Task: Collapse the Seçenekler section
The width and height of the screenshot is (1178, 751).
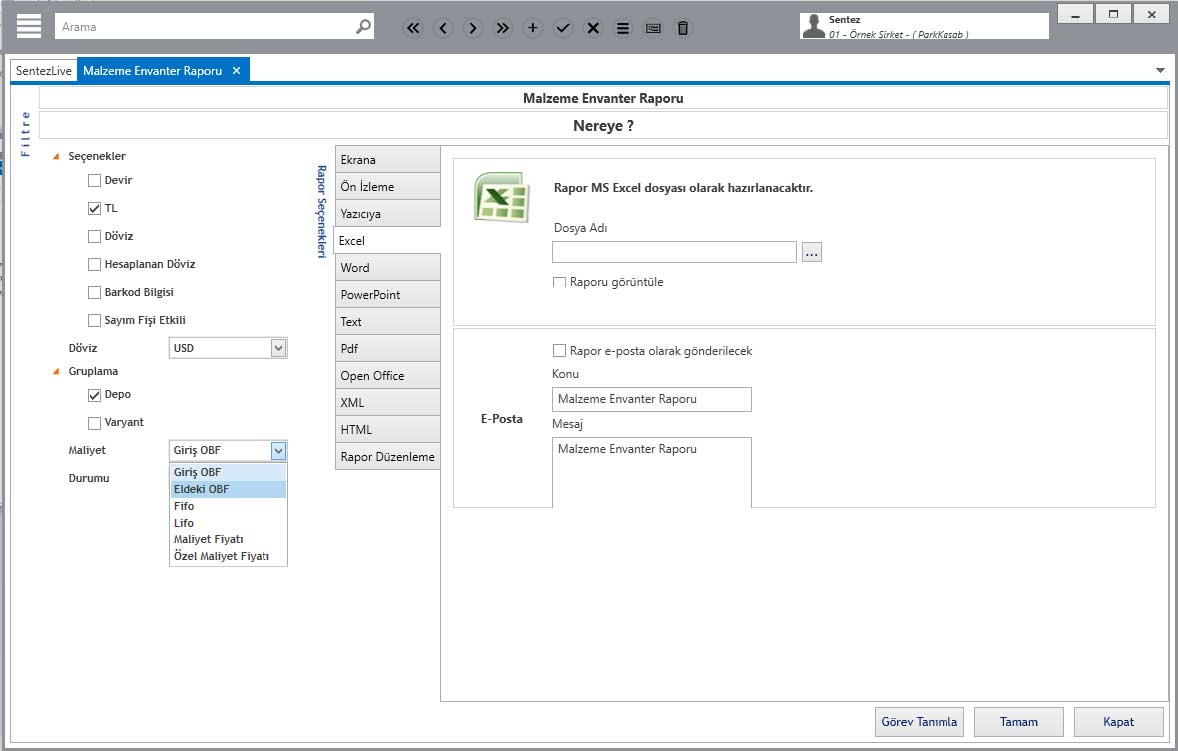Action: (x=56, y=157)
